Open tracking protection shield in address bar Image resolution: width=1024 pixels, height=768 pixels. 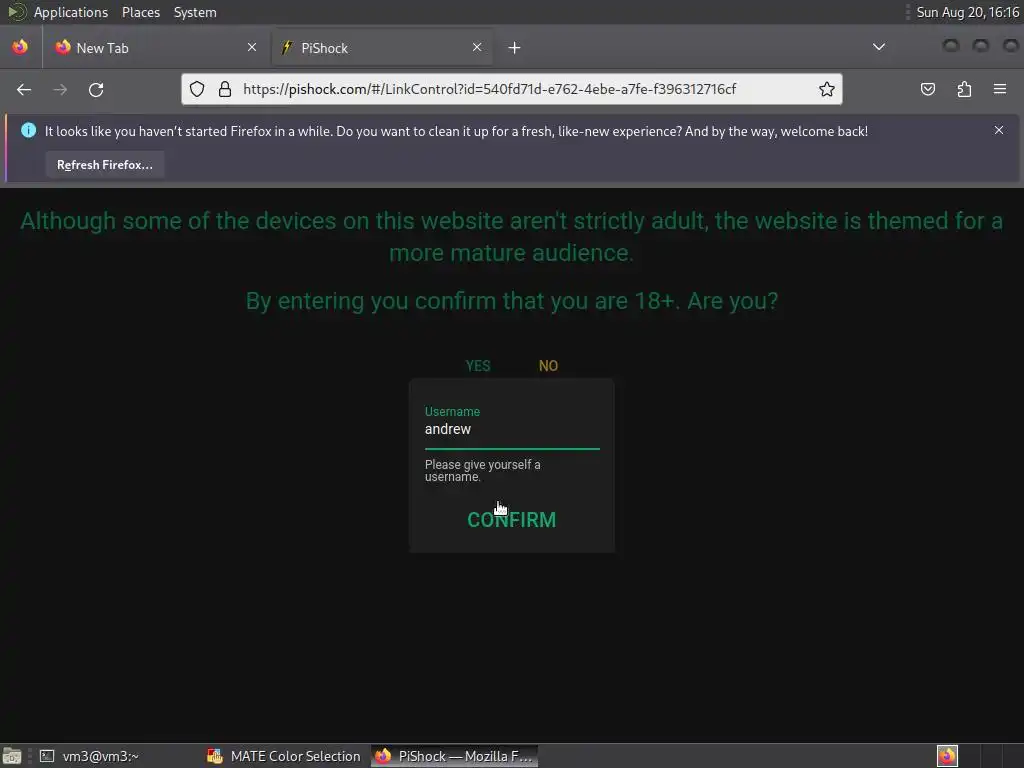[x=197, y=89]
